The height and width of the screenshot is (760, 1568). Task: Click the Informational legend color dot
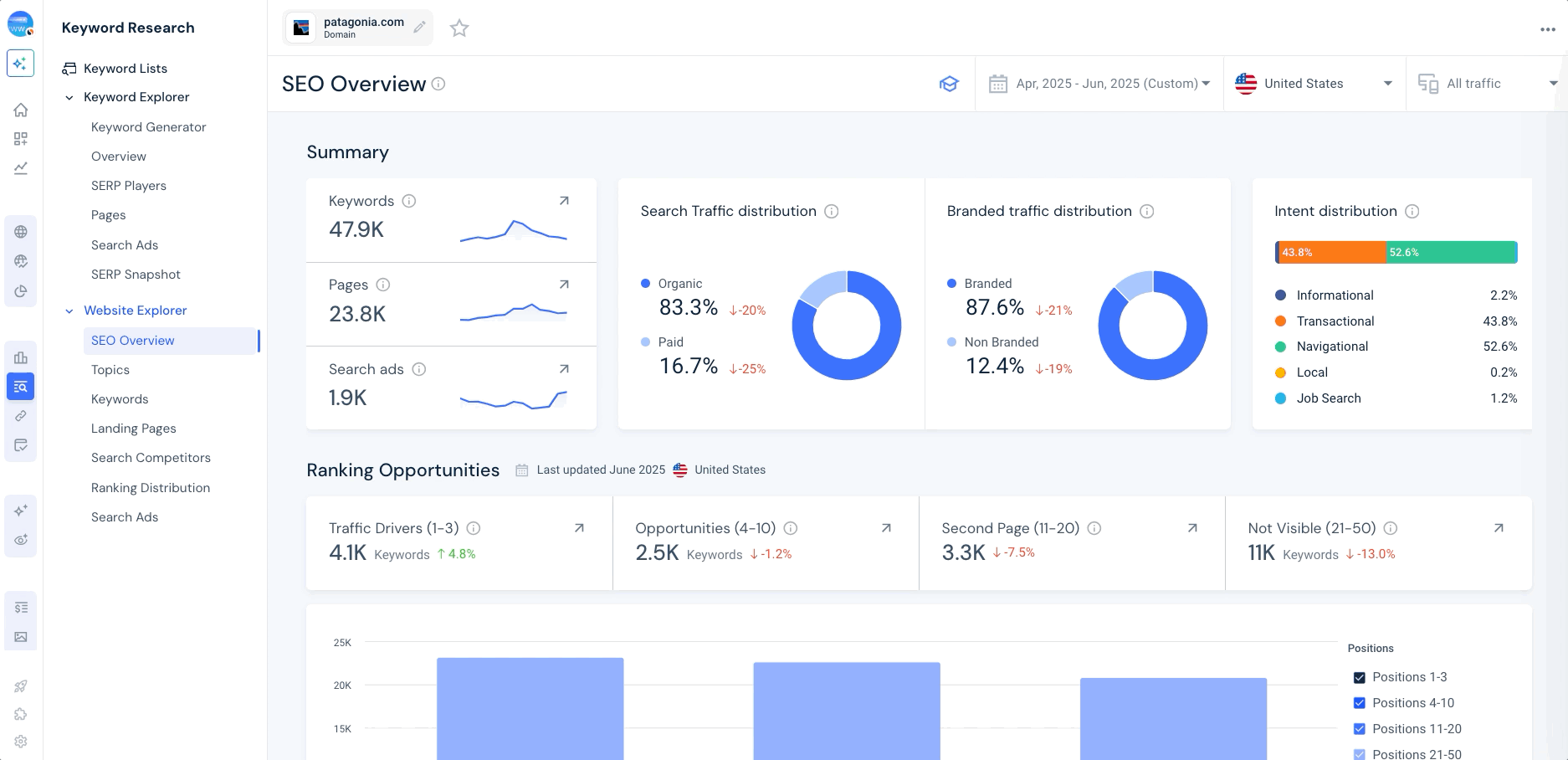pyautogui.click(x=1280, y=295)
